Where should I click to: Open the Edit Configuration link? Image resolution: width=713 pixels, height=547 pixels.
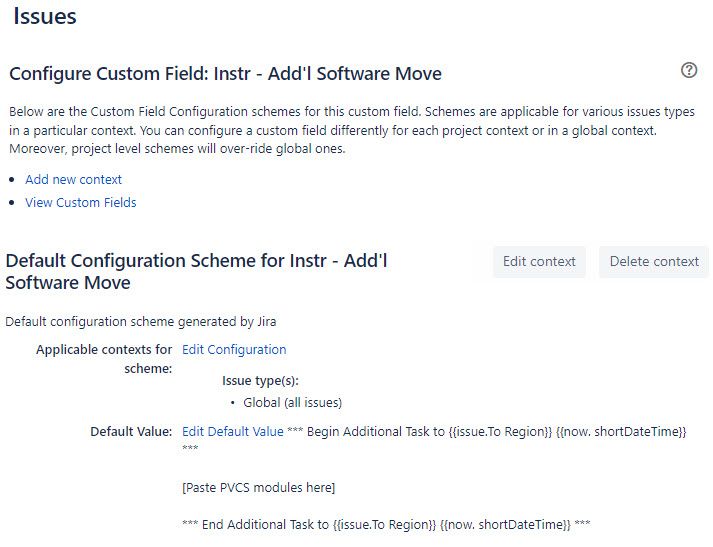point(234,350)
